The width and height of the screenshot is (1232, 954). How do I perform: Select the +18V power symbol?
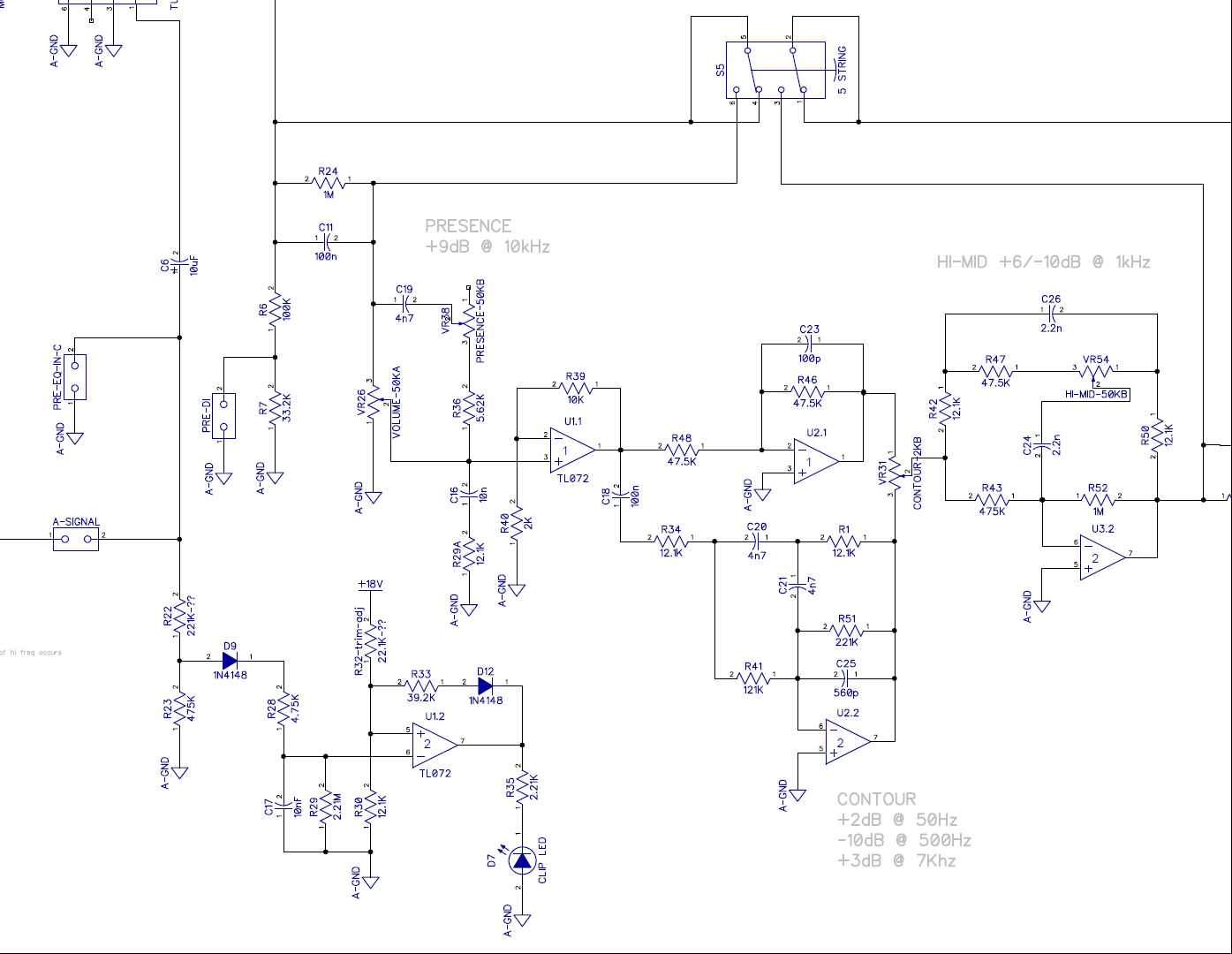coord(370,586)
